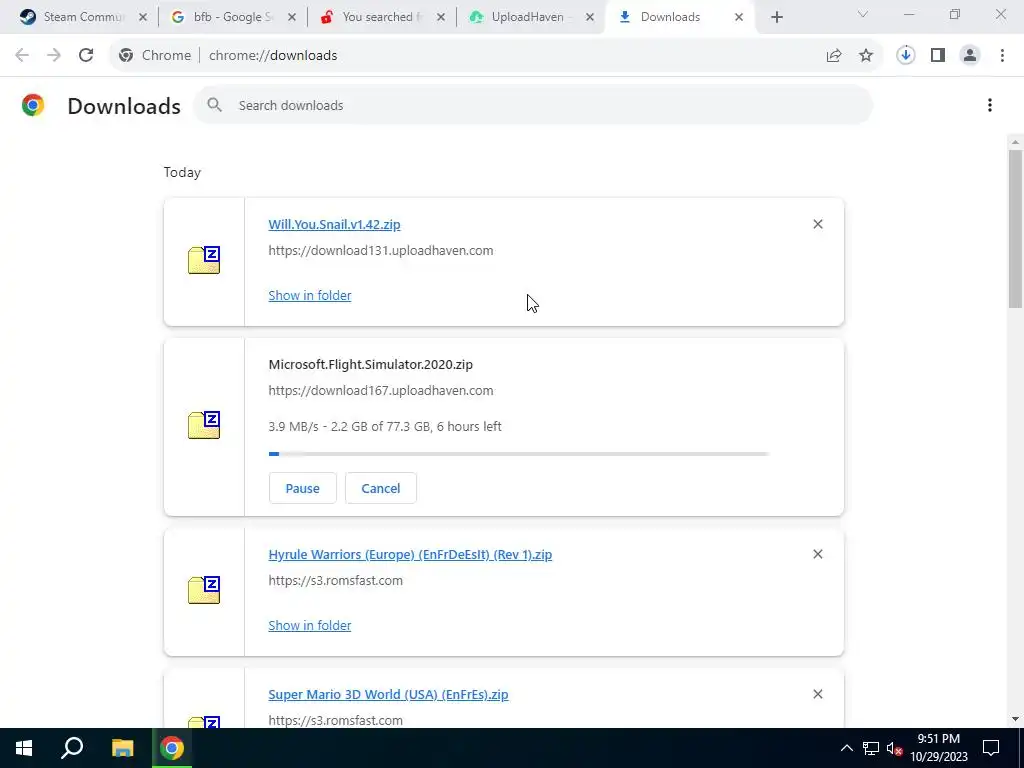Click the search magnifier icon

pos(214,105)
